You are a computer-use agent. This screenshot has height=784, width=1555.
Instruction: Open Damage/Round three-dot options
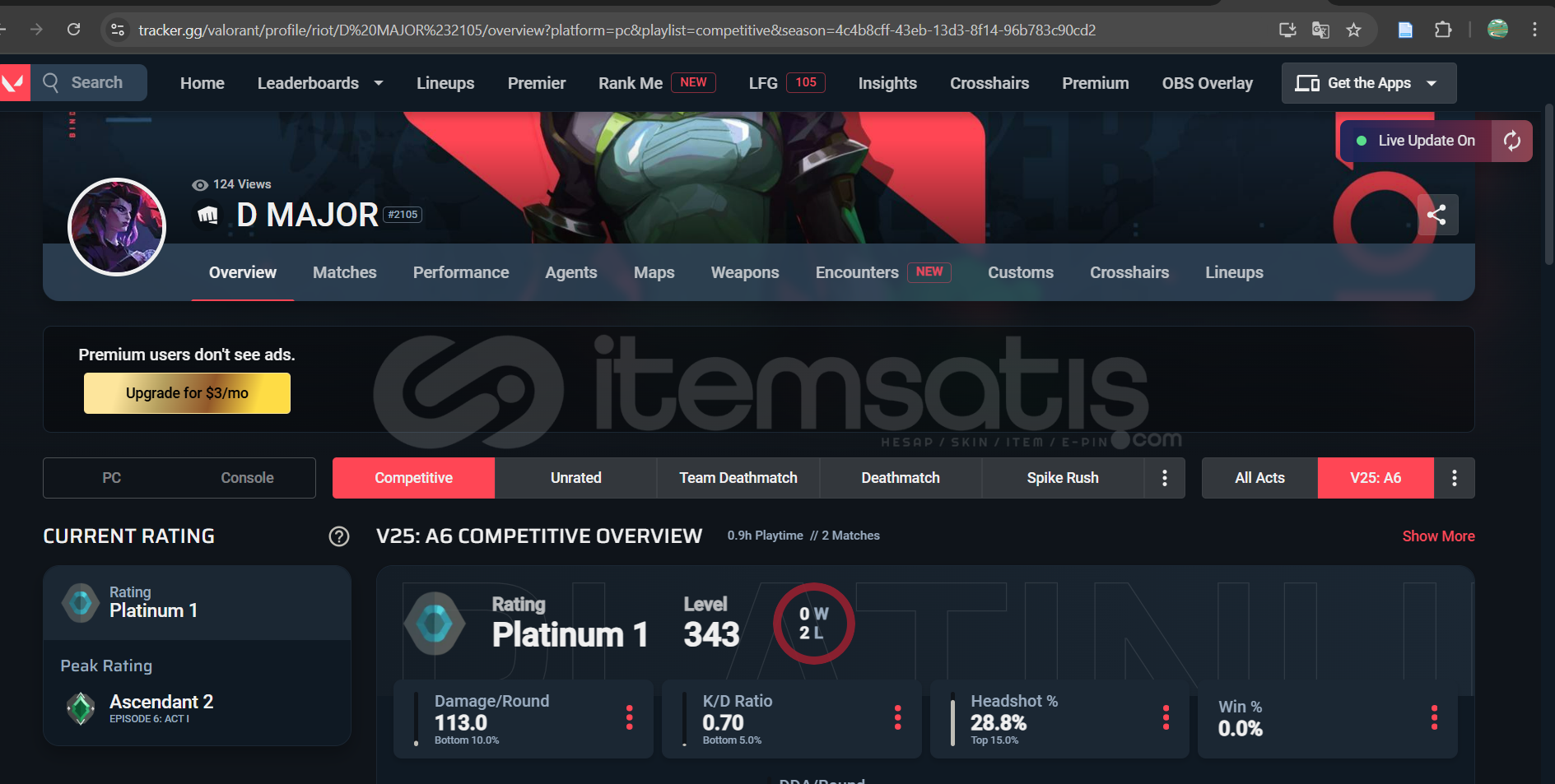(x=630, y=717)
